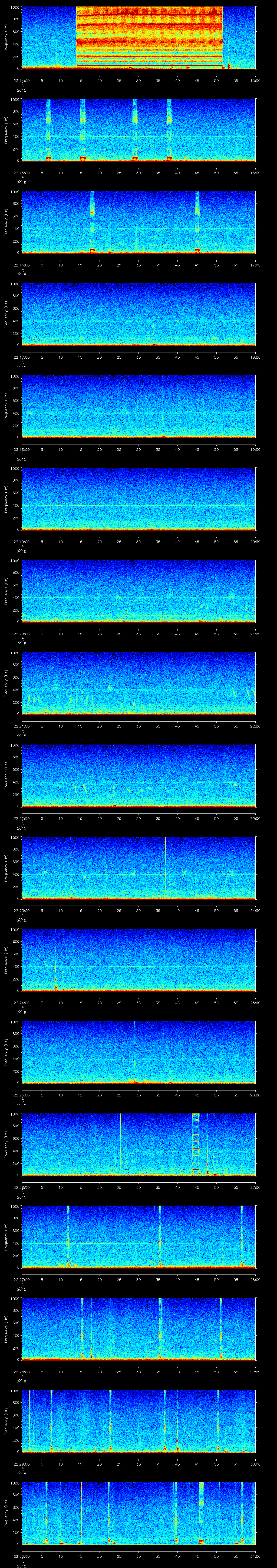Select the 21:00 end time label
Viewport: 277px width, 1568px height.
(255, 634)
